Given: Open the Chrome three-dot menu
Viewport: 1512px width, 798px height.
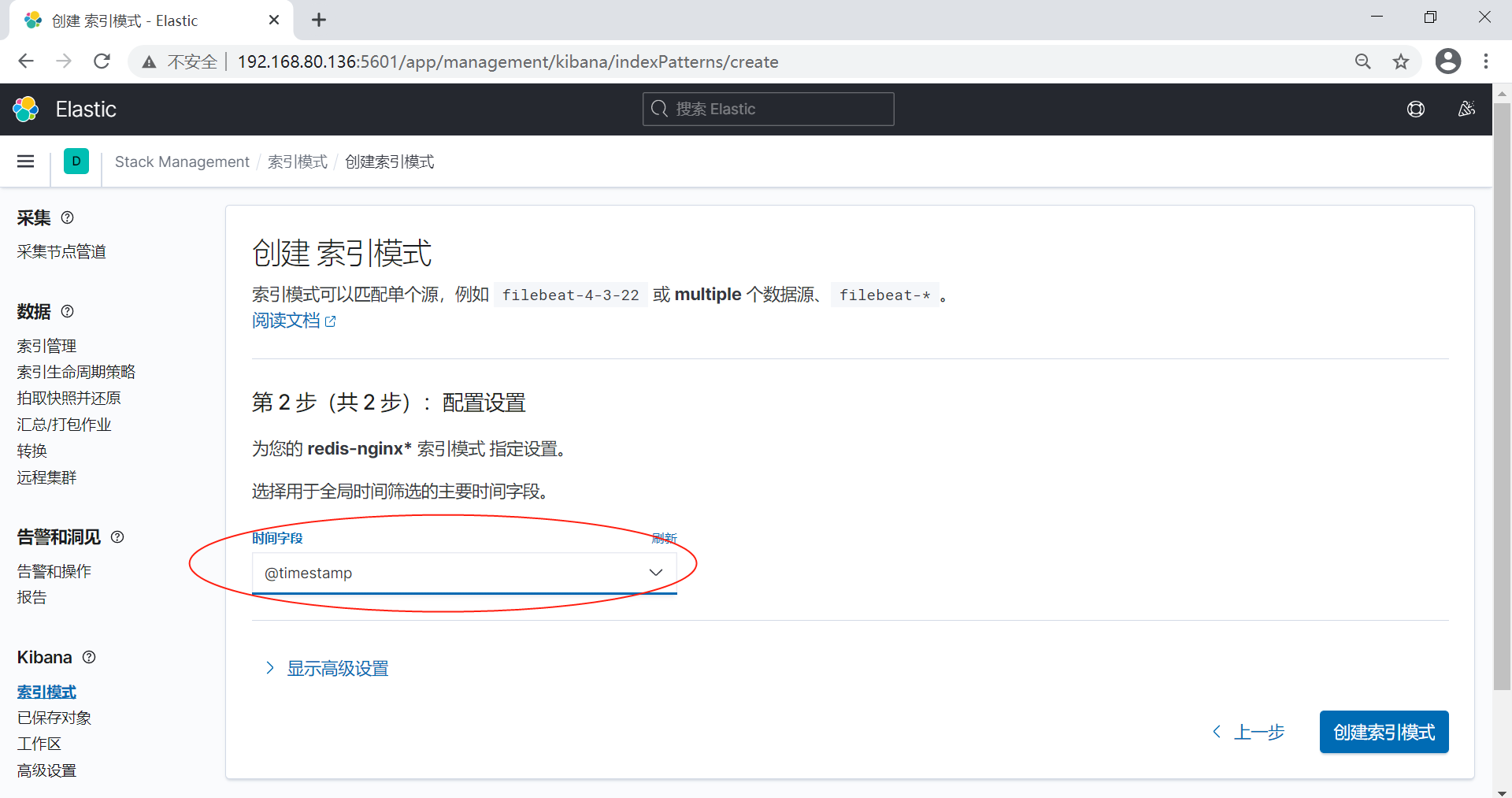Looking at the screenshot, I should [1486, 61].
